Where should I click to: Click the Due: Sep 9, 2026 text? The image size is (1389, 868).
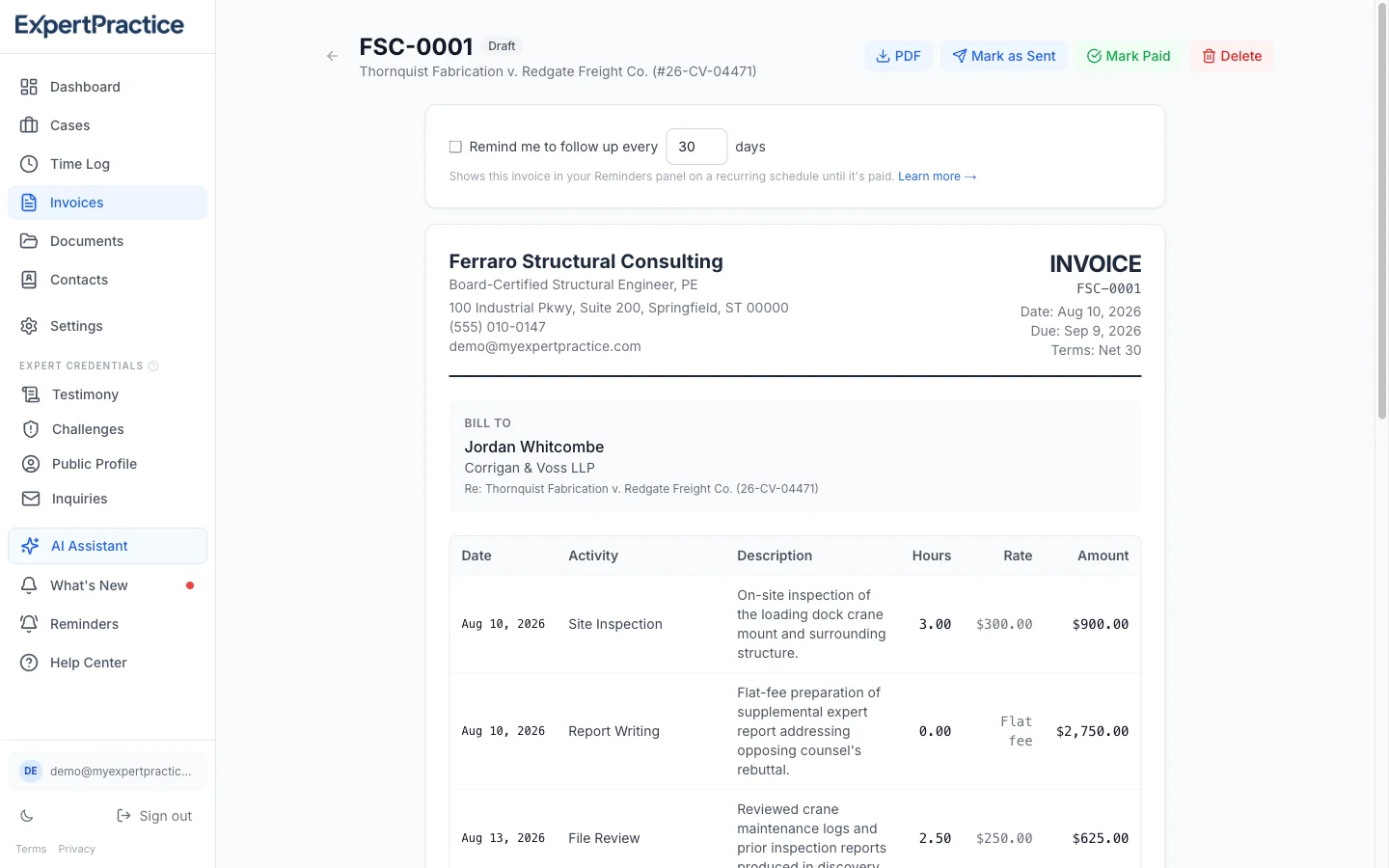tap(1086, 331)
